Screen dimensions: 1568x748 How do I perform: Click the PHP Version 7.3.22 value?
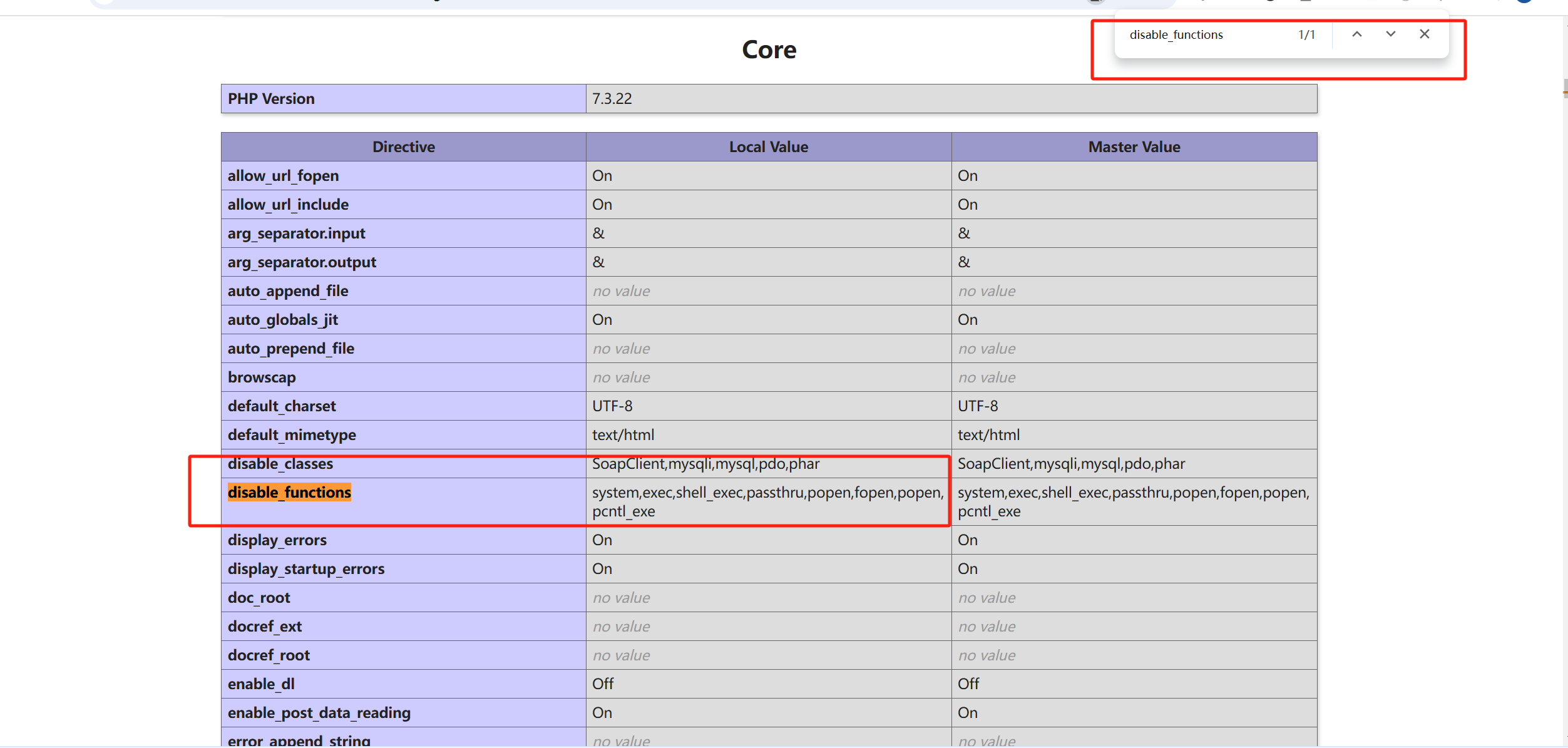(612, 99)
